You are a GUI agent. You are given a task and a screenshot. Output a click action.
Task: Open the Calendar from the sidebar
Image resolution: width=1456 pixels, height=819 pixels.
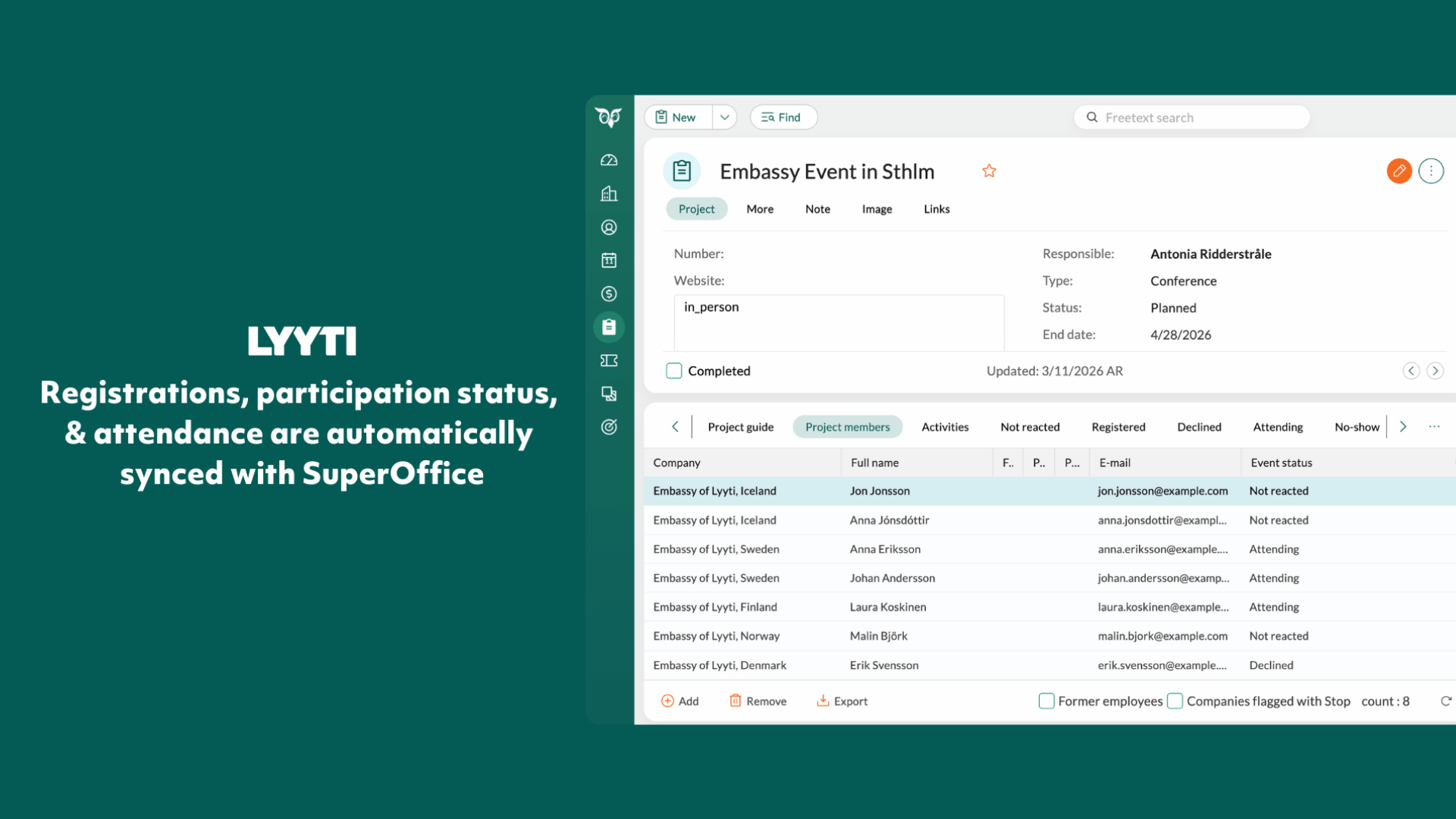click(609, 260)
